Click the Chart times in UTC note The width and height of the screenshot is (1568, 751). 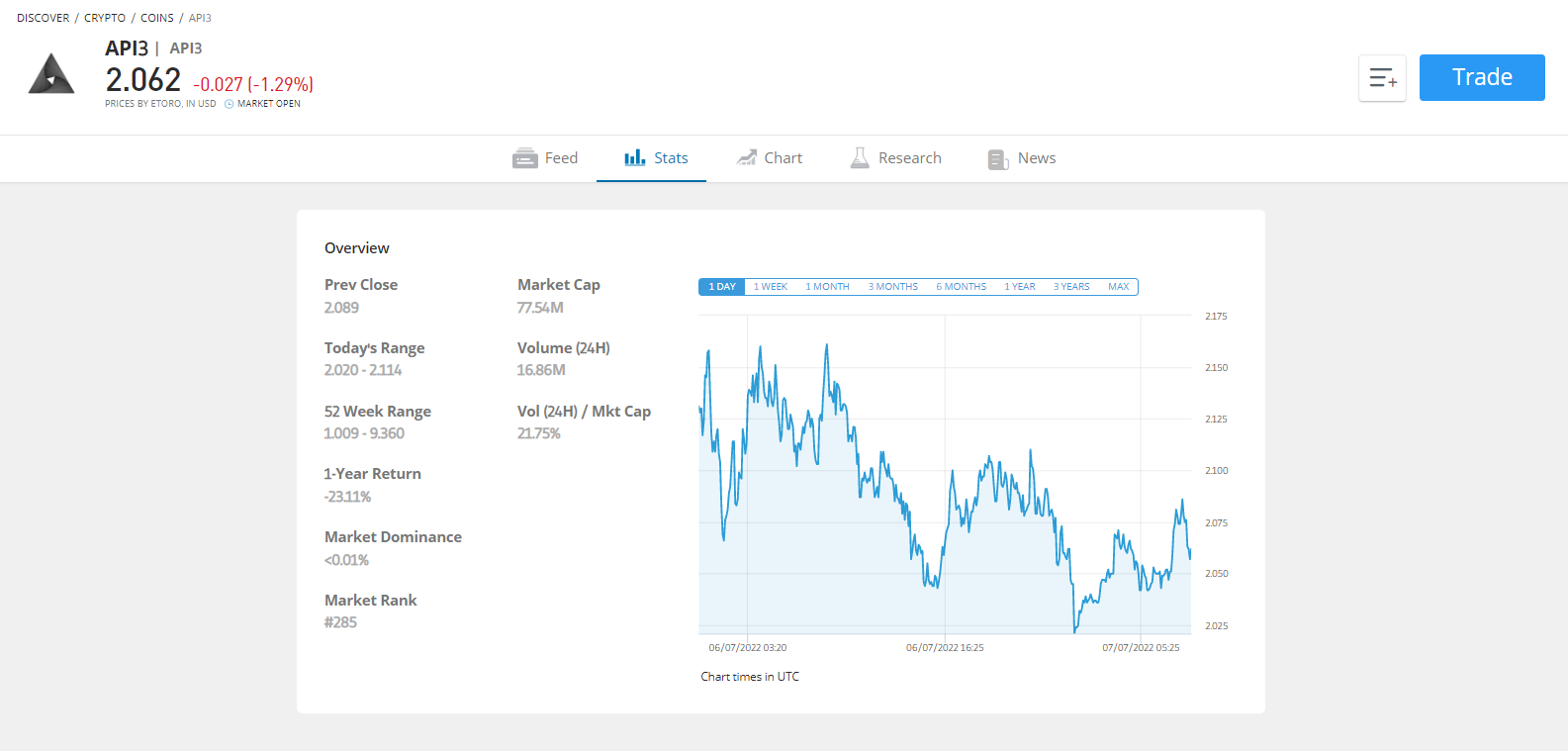(750, 677)
